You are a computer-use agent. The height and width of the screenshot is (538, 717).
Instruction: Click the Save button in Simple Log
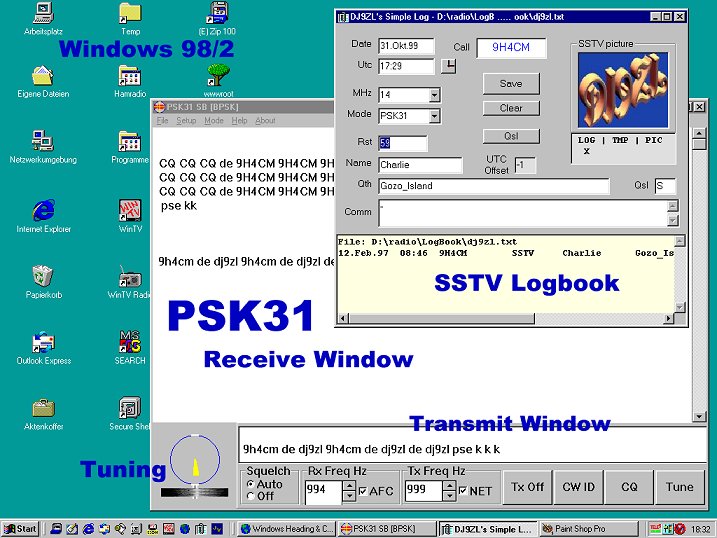pos(511,84)
